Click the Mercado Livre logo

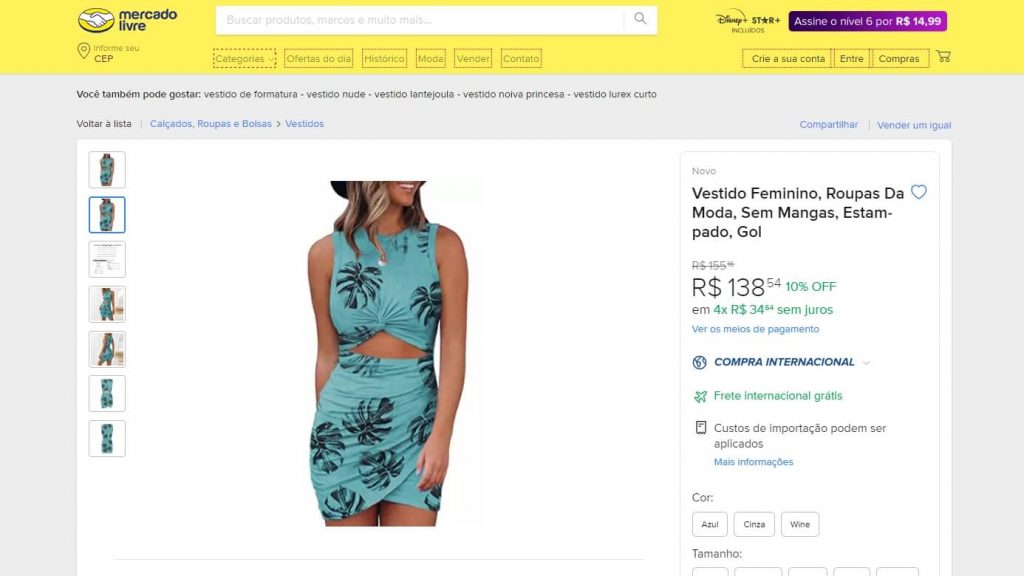[x=127, y=20]
